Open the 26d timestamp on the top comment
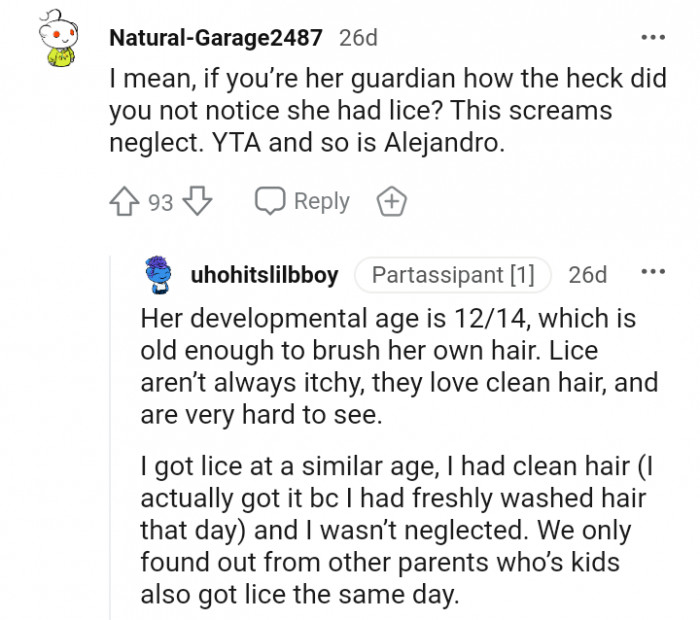 [x=358, y=38]
